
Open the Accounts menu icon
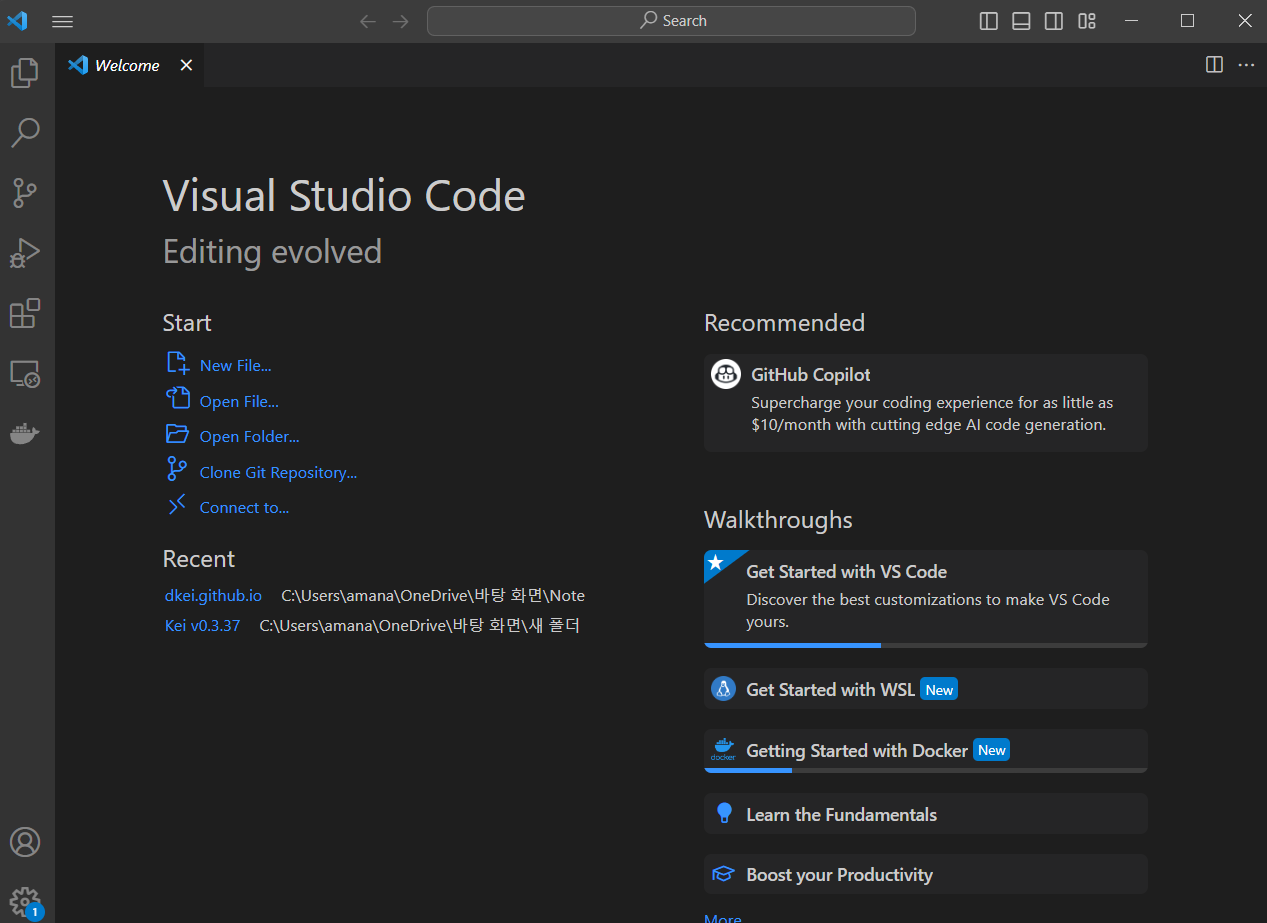(x=25, y=841)
